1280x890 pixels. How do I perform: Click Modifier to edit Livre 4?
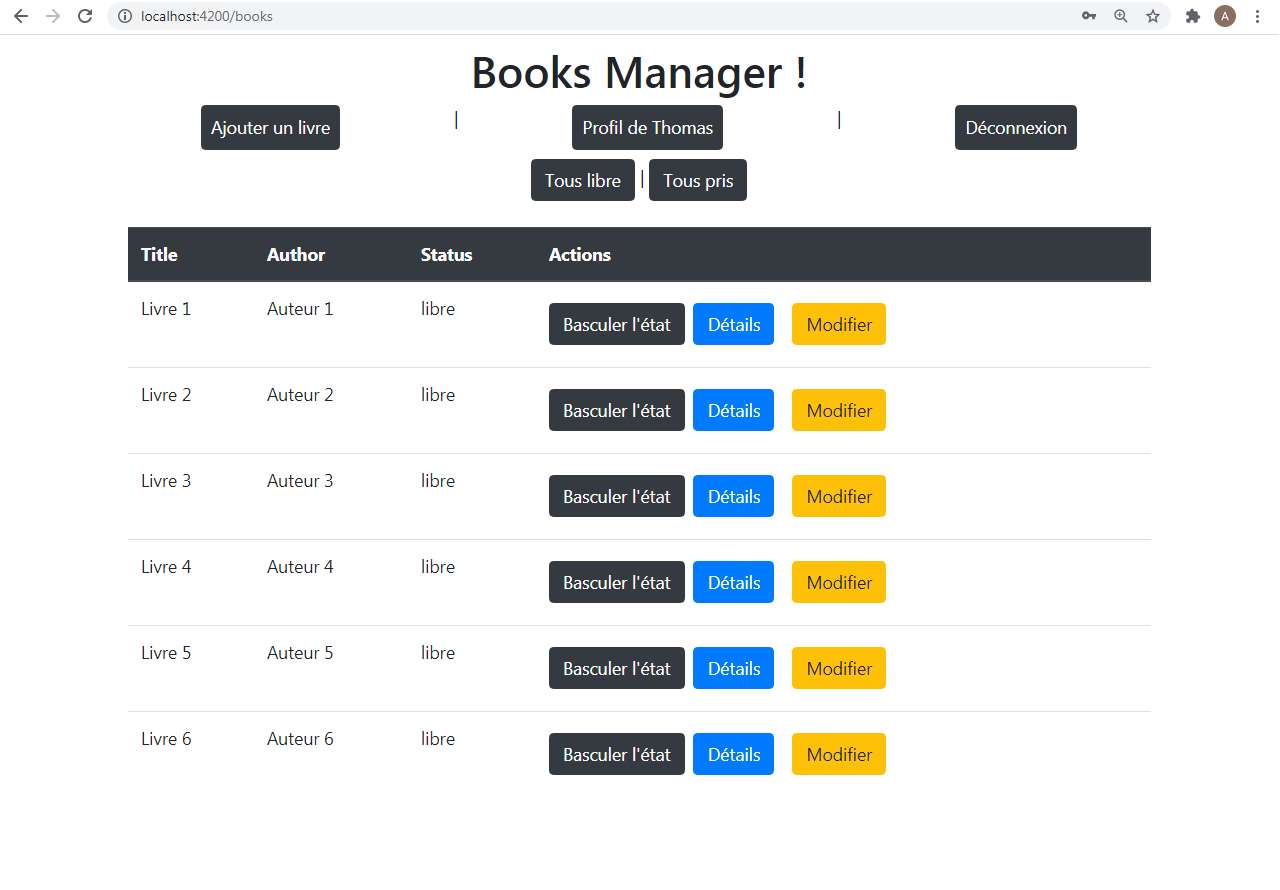pos(838,582)
